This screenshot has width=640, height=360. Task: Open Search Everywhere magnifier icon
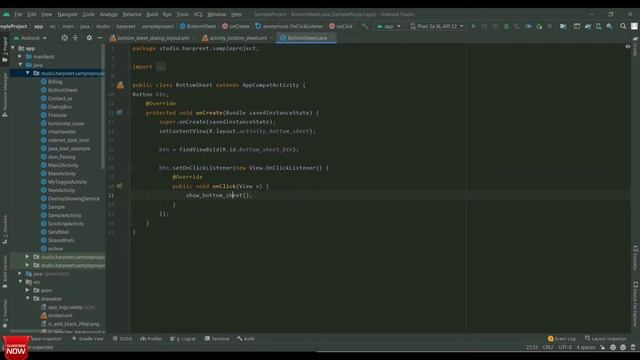point(623,26)
